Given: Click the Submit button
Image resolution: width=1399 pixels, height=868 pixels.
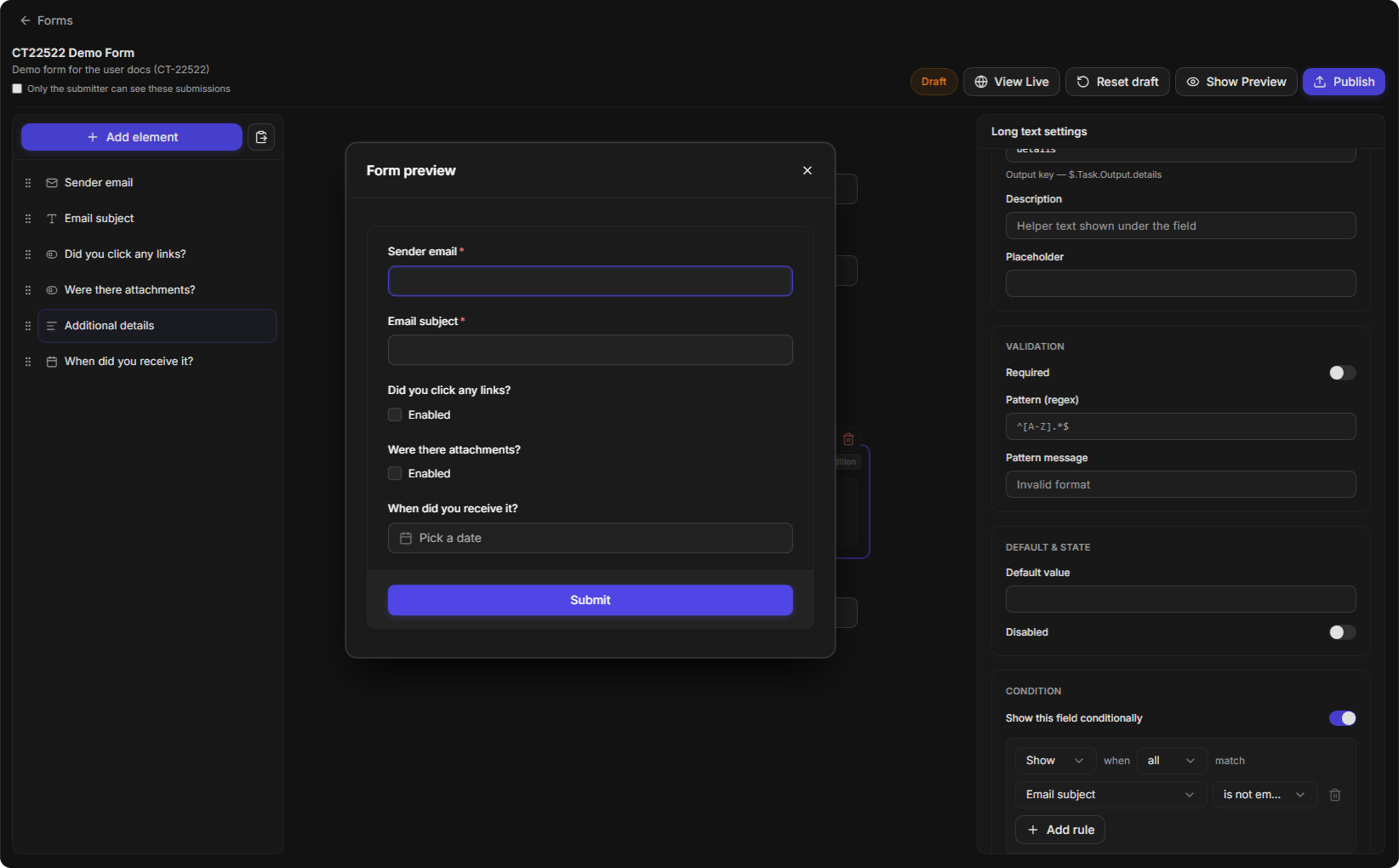Looking at the screenshot, I should 591,600.
